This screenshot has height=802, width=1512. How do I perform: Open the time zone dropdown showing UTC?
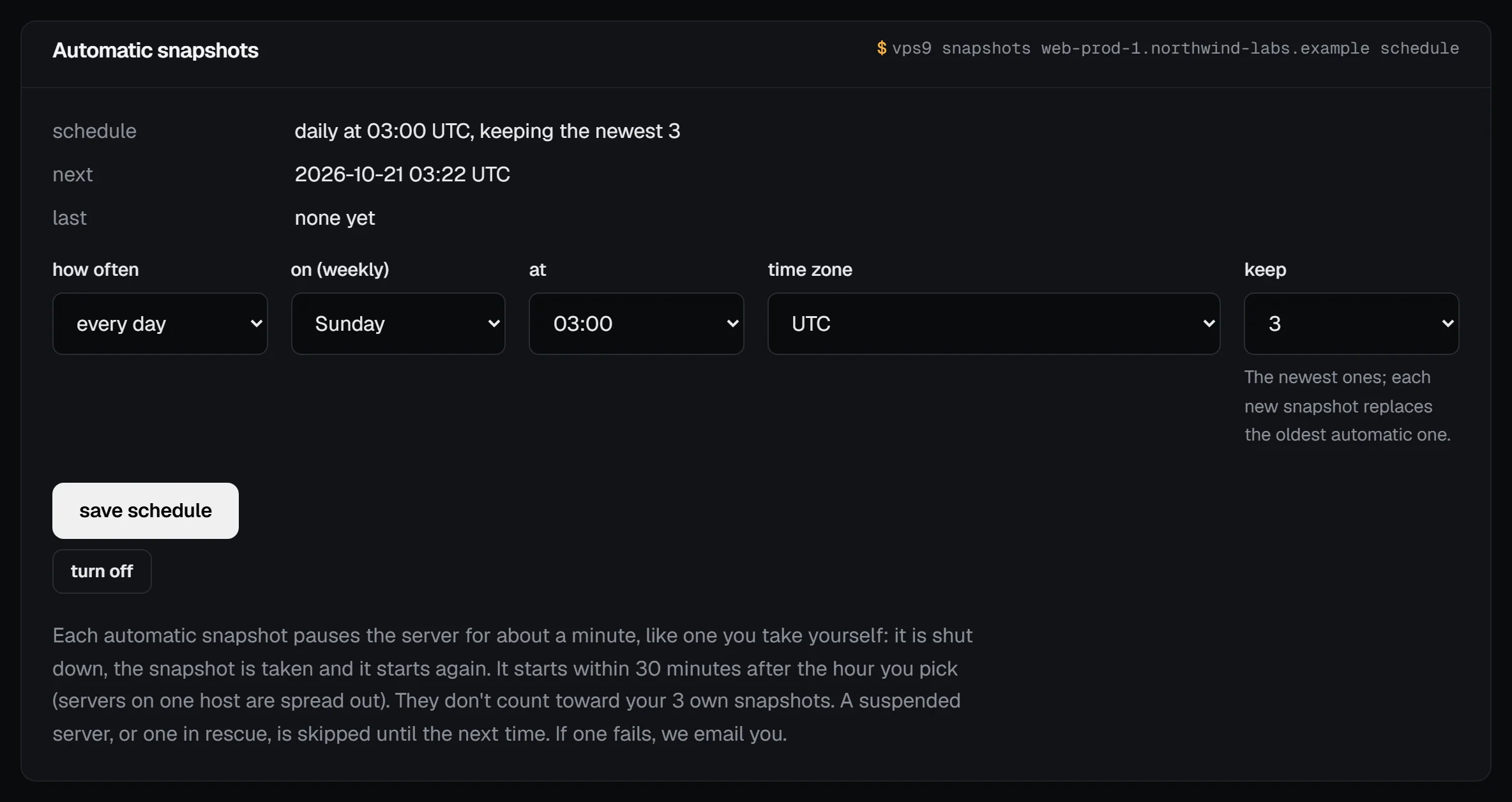point(994,324)
